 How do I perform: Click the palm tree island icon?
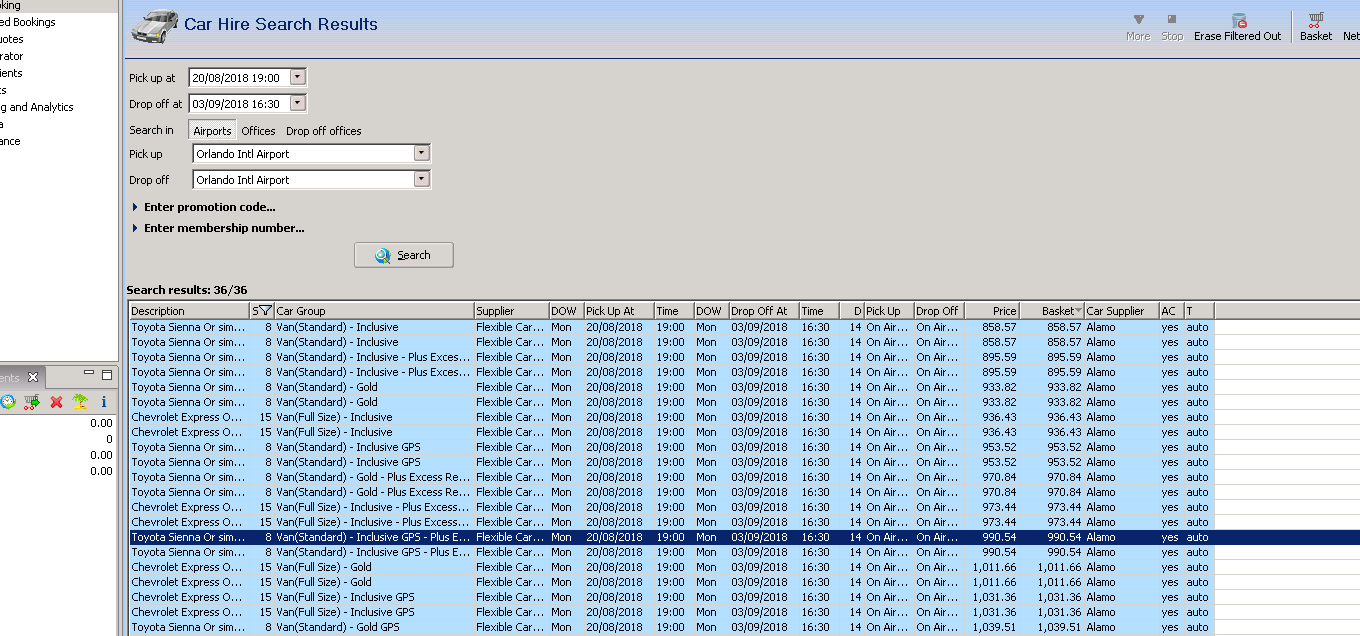pos(80,402)
